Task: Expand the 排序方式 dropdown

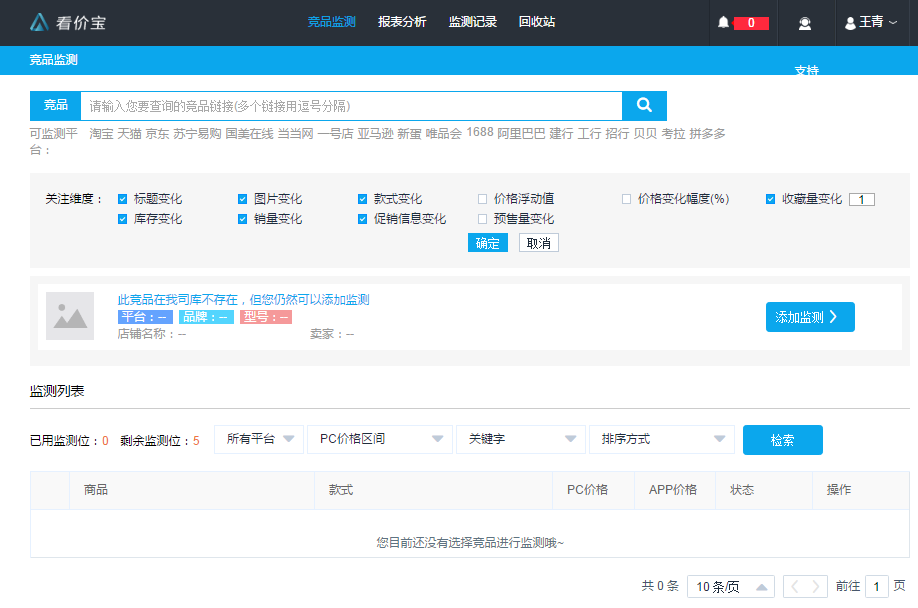Action: (662, 439)
